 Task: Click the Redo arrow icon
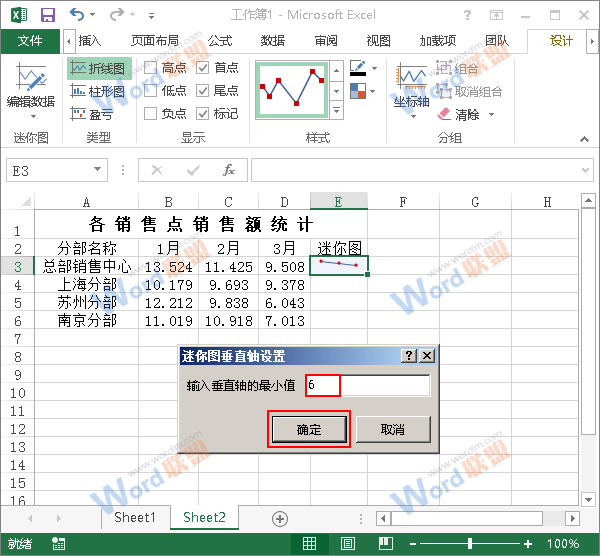click(x=117, y=15)
